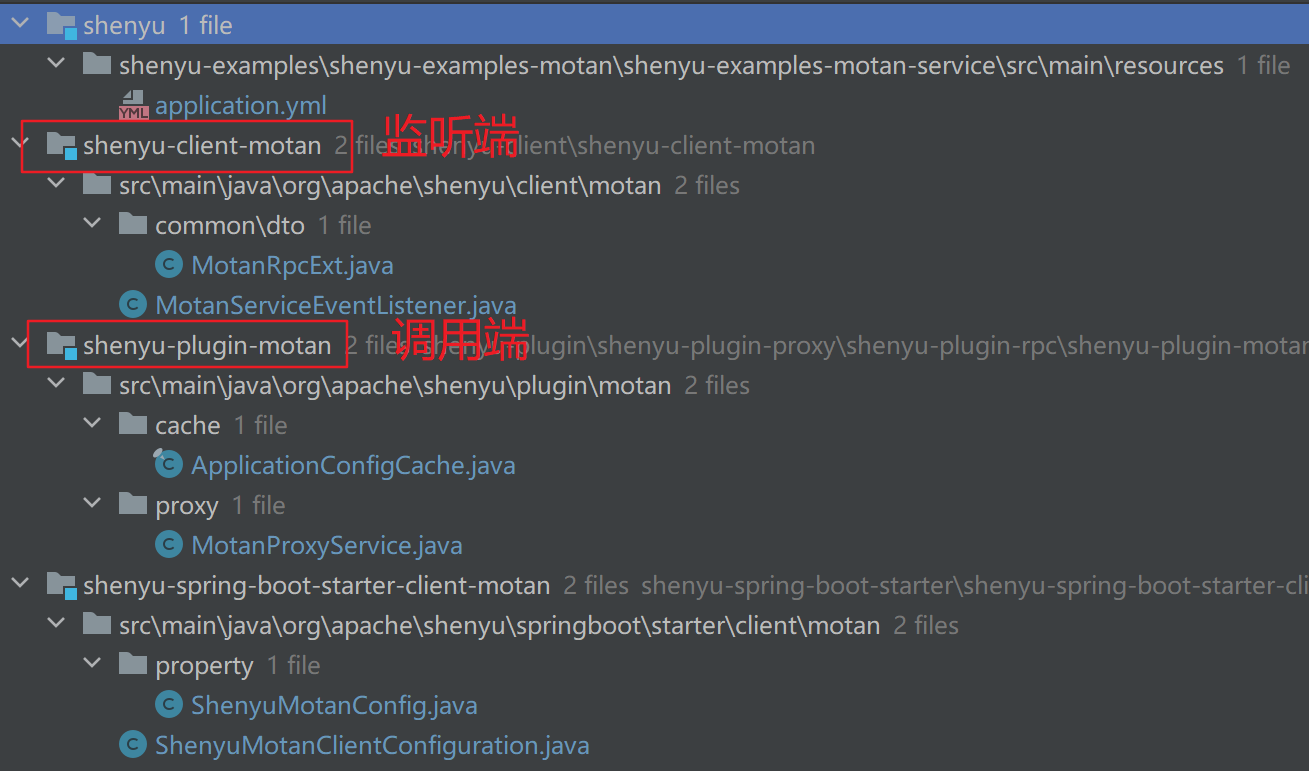Click folder icon of shenyu-examples resources row
Screen dimensions: 1309x771
97,64
